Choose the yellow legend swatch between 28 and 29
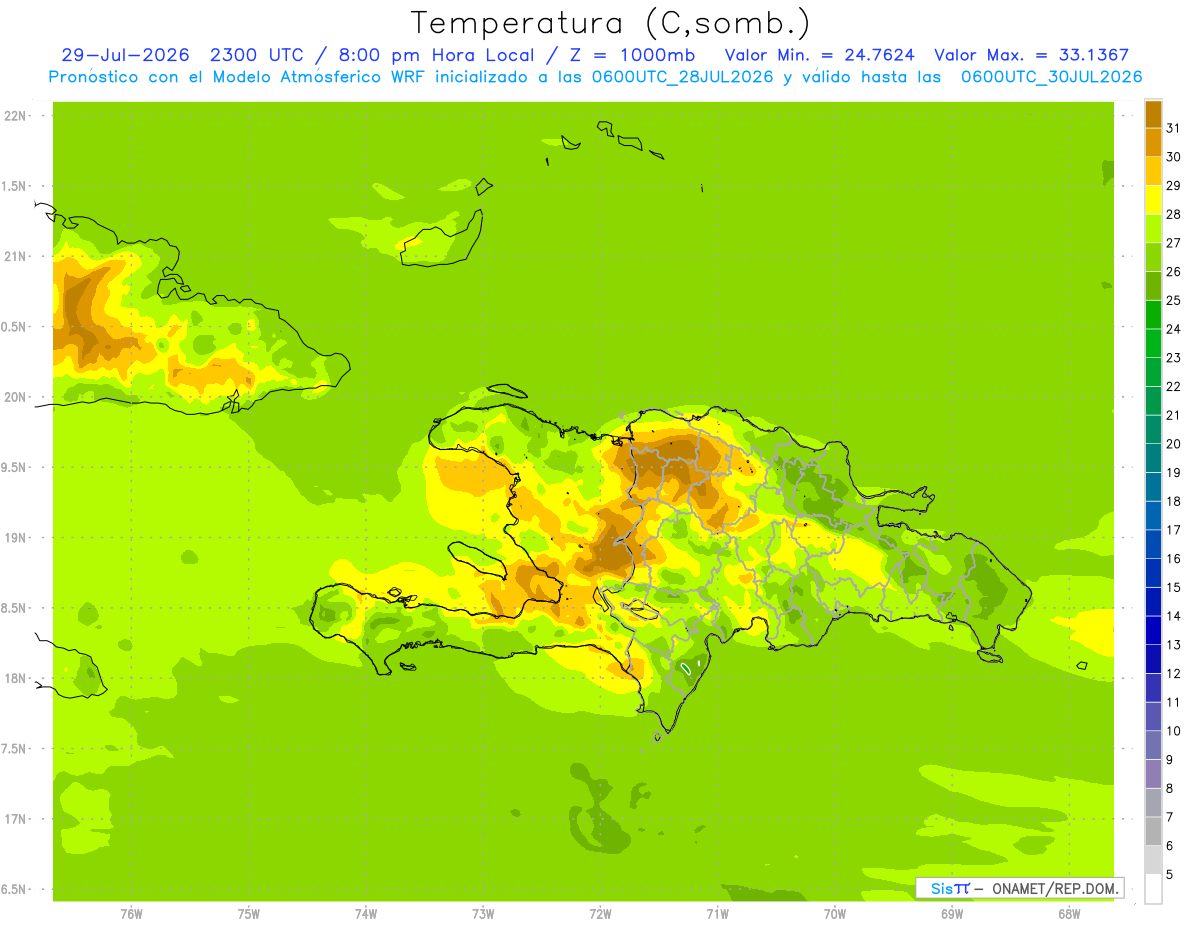The width and height of the screenshot is (1200, 927). [x=1153, y=199]
